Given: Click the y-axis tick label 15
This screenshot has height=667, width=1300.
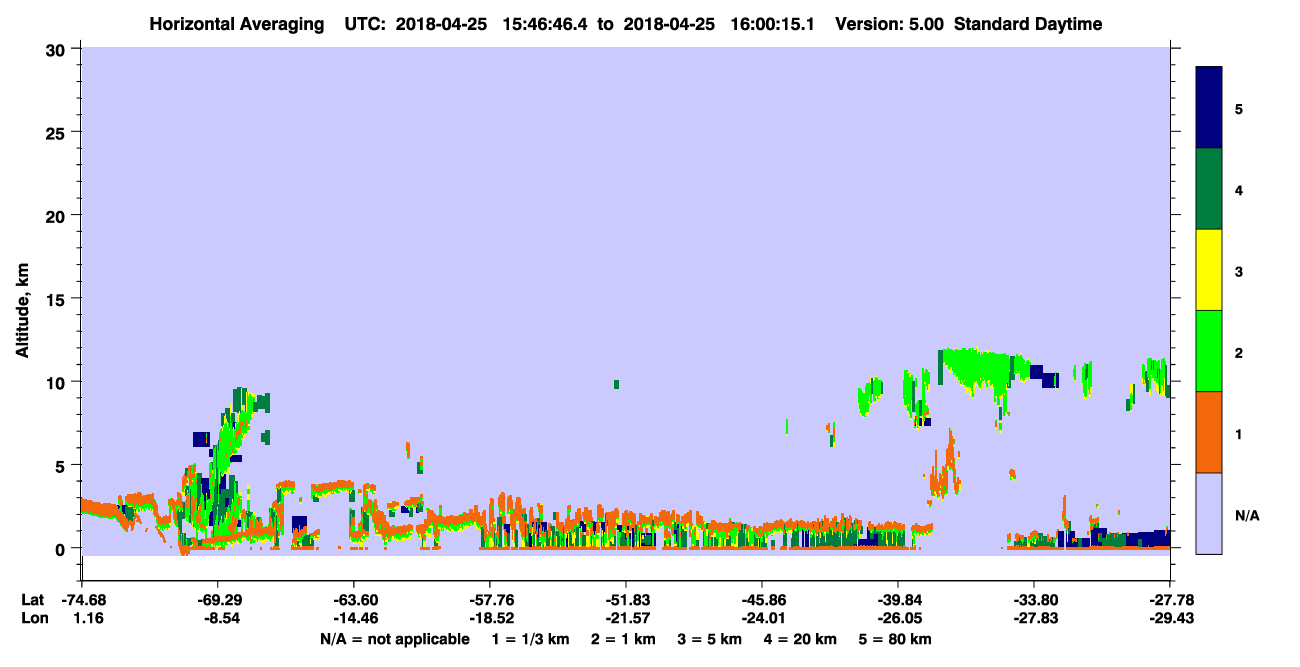Looking at the screenshot, I should click(x=58, y=298).
